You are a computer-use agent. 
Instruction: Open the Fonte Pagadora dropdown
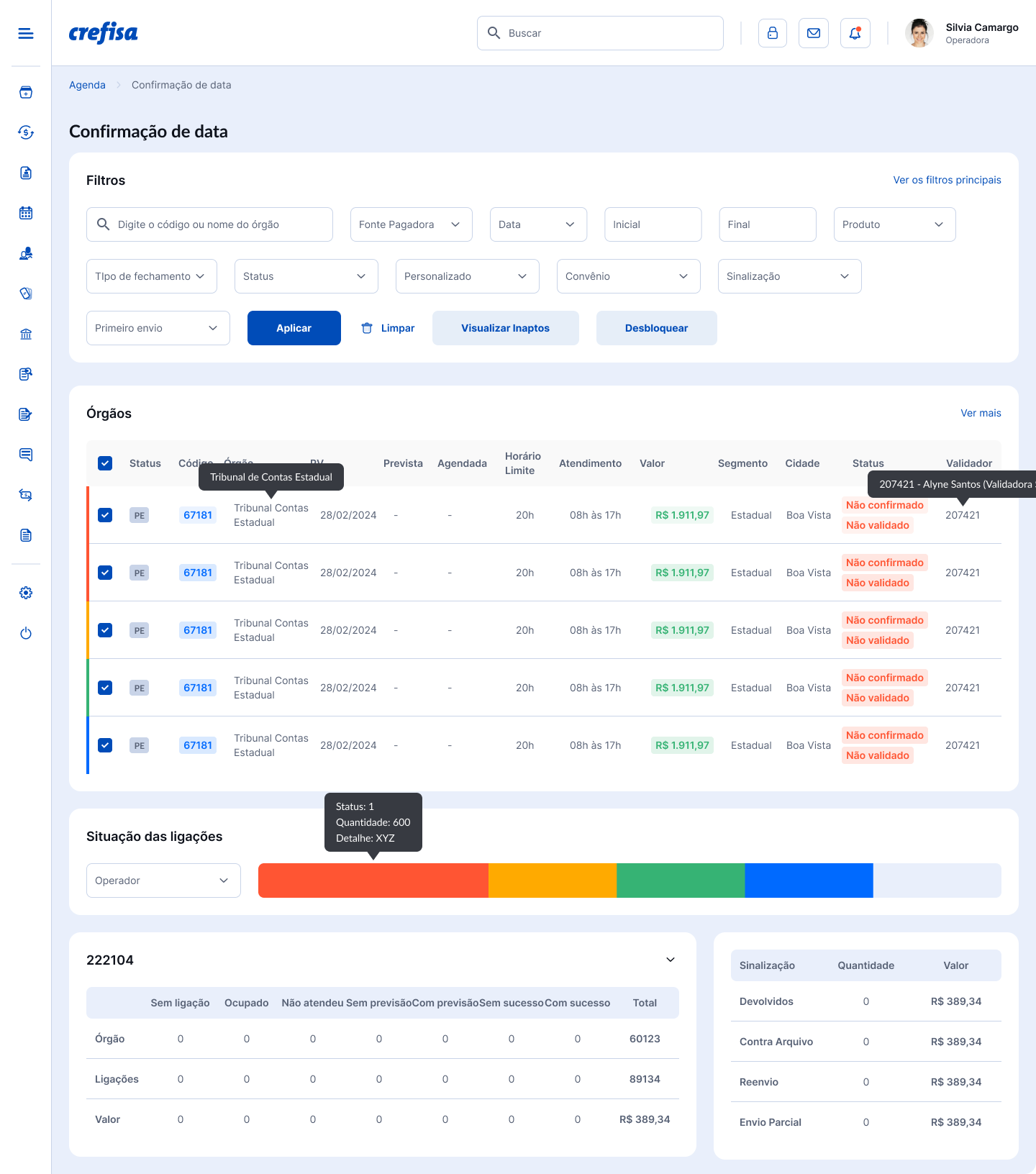tap(411, 224)
